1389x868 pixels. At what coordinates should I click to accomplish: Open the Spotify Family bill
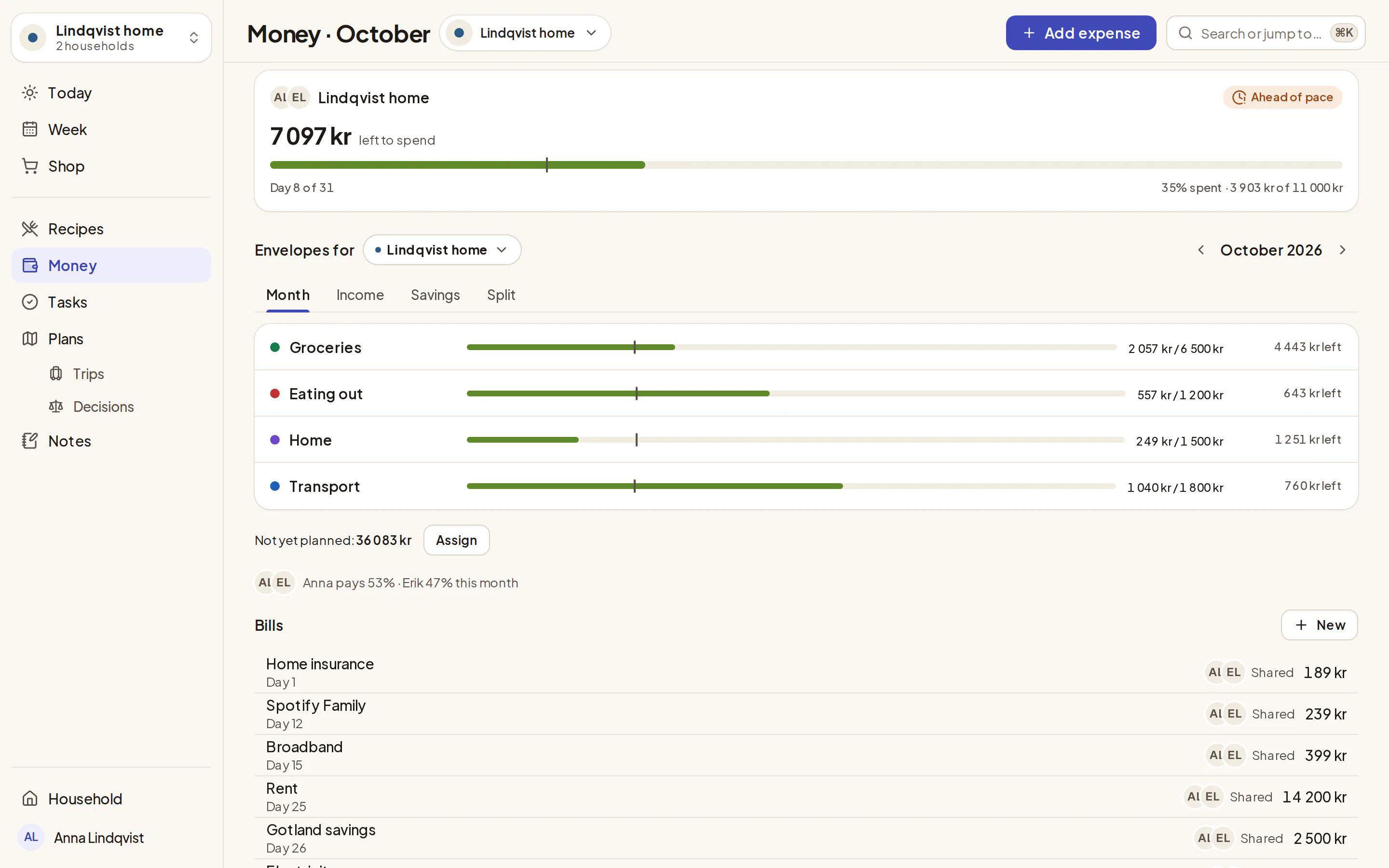tap(806, 714)
